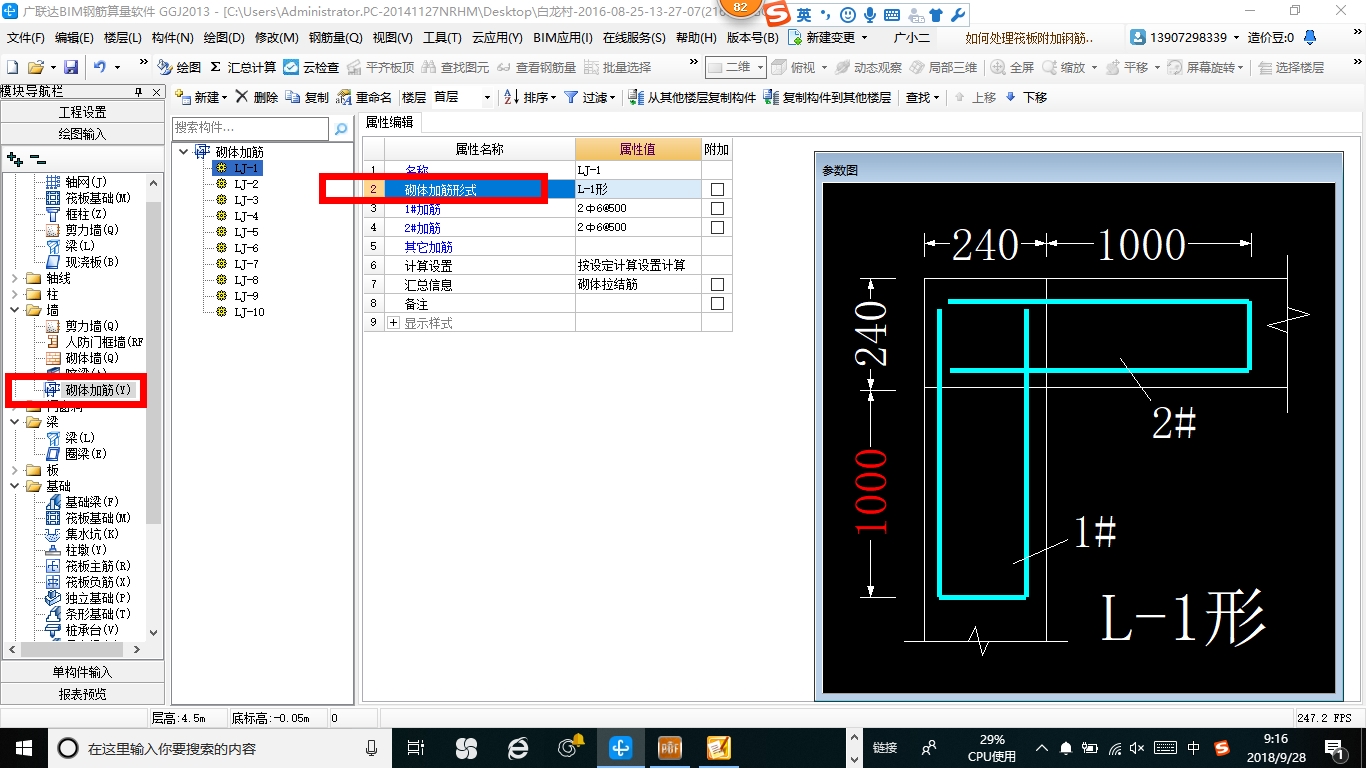Collapse the 砌体加筋 component tree
The height and width of the screenshot is (768, 1366).
tap(183, 152)
